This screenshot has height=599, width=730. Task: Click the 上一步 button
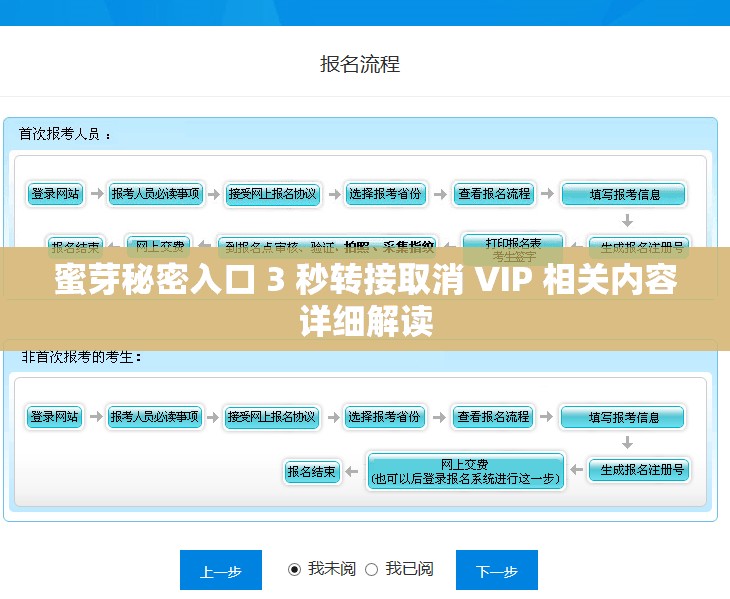pyautogui.click(x=221, y=570)
